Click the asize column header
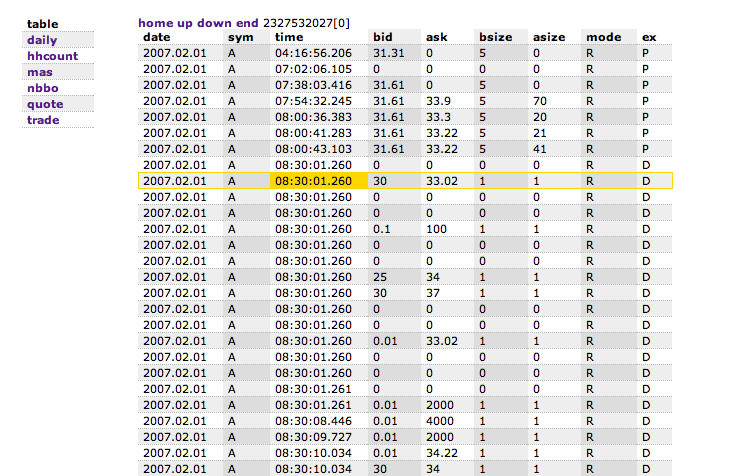Viewport: 736px width, 476px height. [x=549, y=37]
